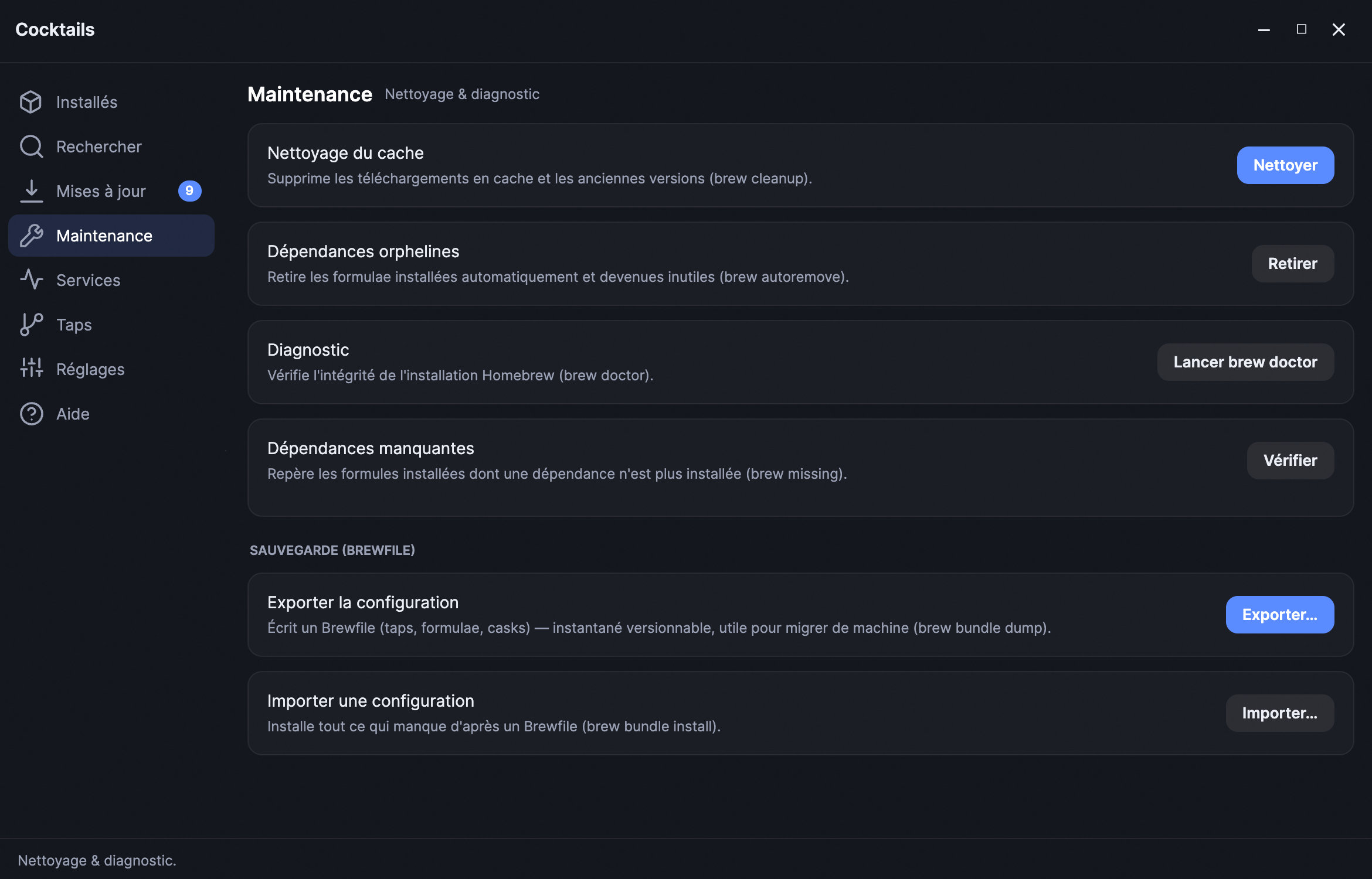The width and height of the screenshot is (1372, 879).
Task: Click the Rechercher magnifier icon
Action: click(x=31, y=146)
